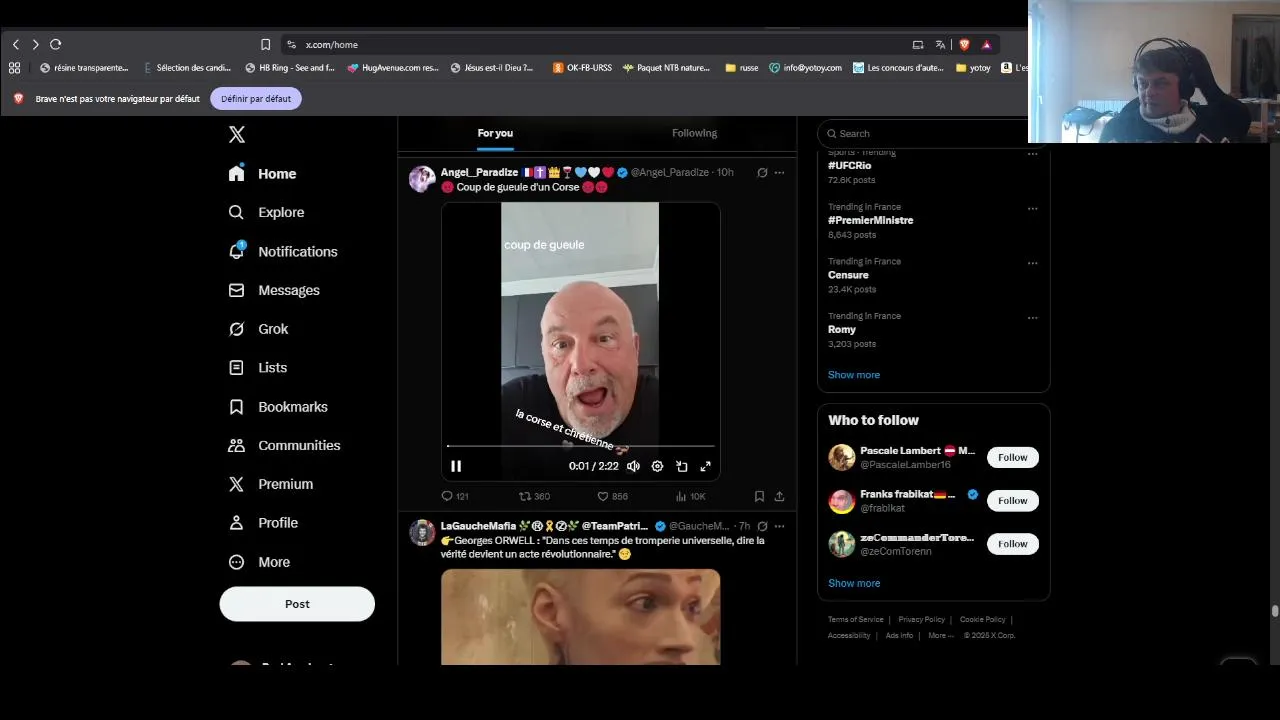The height and width of the screenshot is (720, 1280).
Task: Open more options on LaGaucheMafia post
Action: (x=779, y=526)
